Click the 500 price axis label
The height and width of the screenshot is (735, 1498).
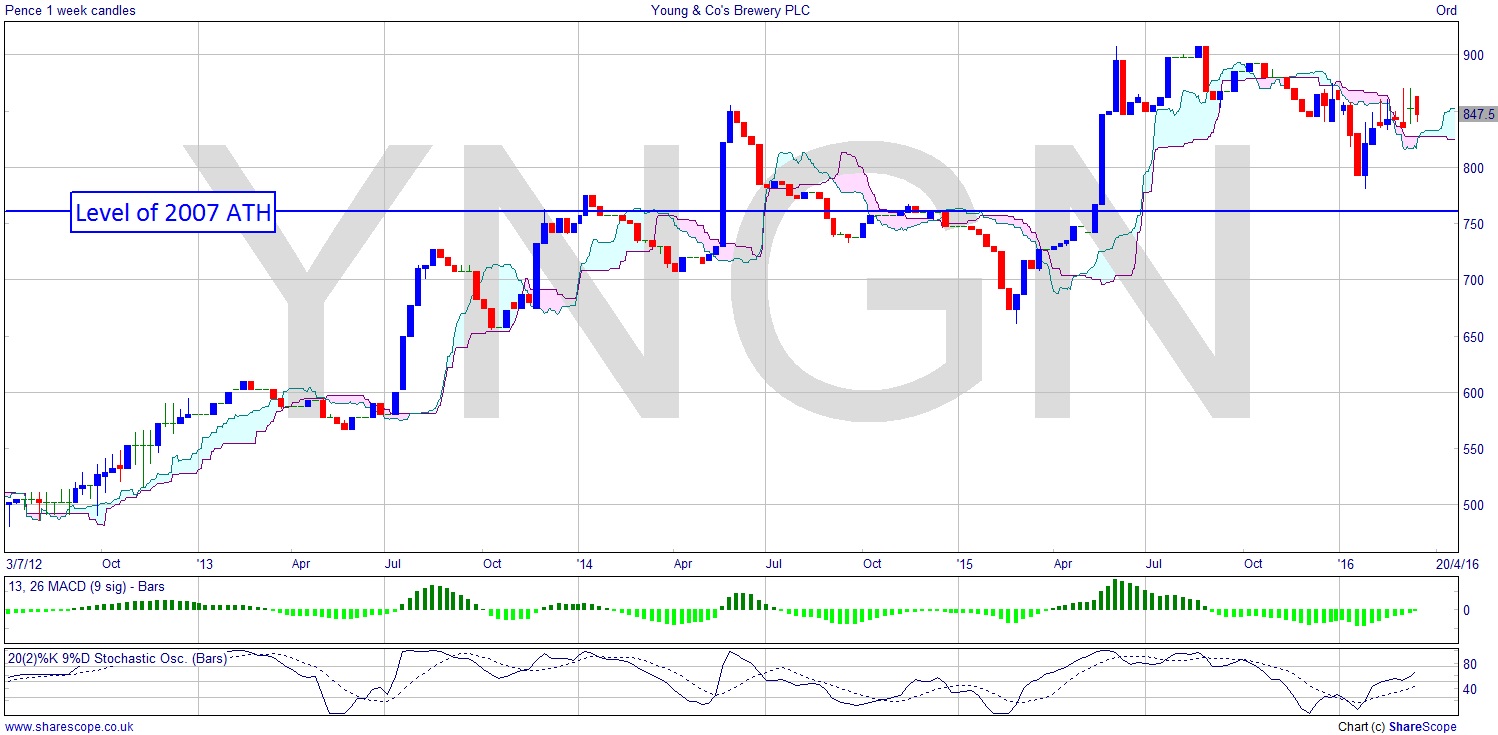(x=1474, y=506)
